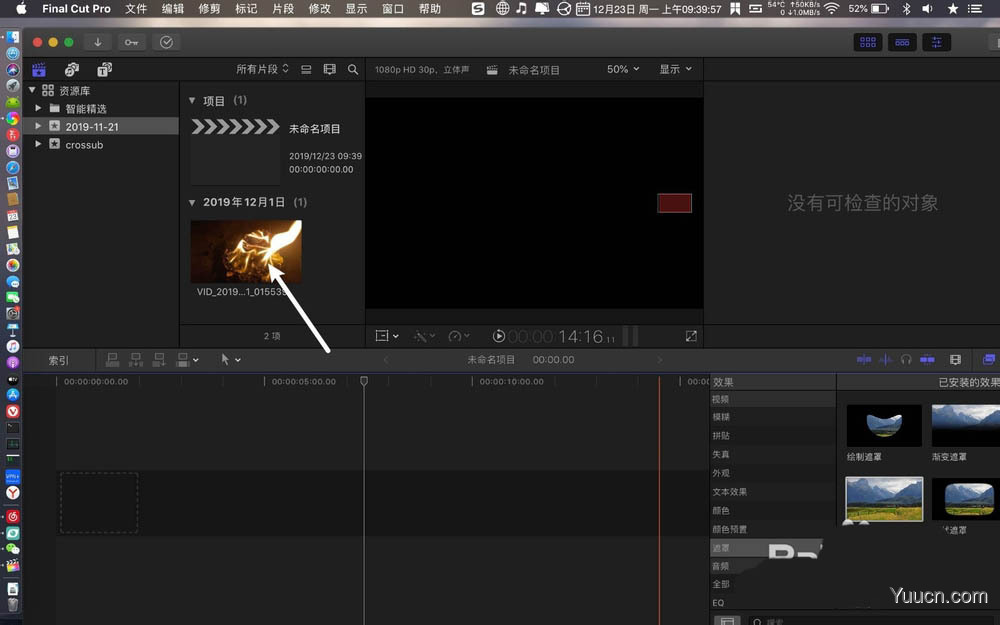Select the 2019-11-21 event row
1000x625 pixels.
101,126
